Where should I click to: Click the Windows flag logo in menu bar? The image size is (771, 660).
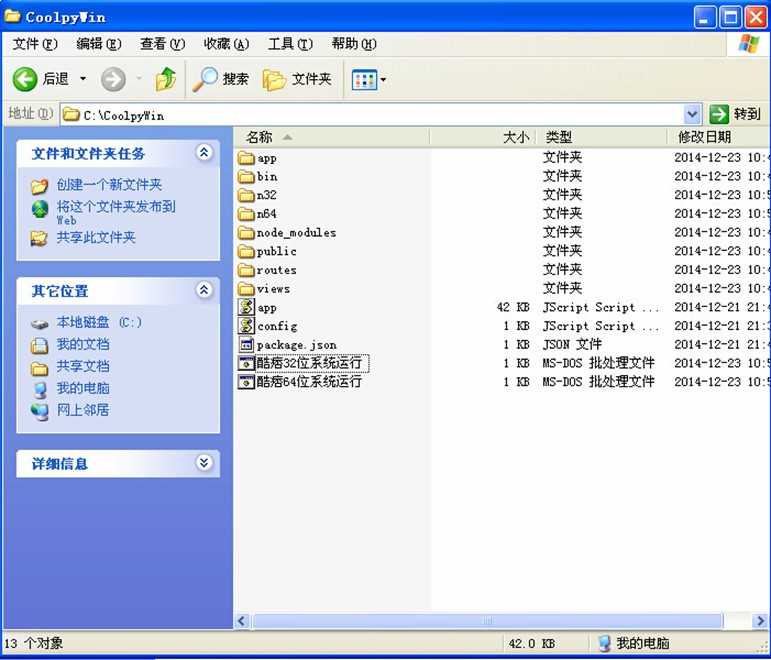tap(748, 44)
